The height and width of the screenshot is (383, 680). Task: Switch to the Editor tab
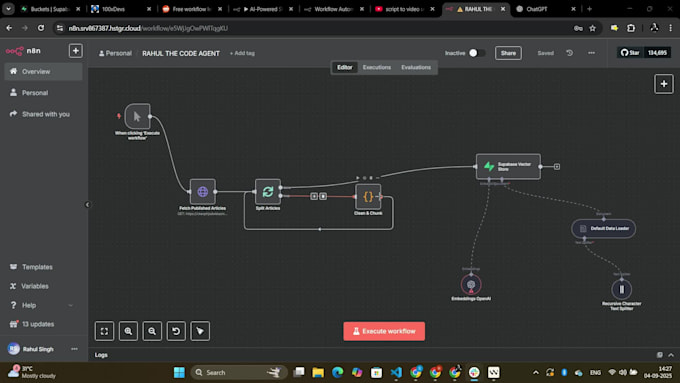pyautogui.click(x=345, y=67)
